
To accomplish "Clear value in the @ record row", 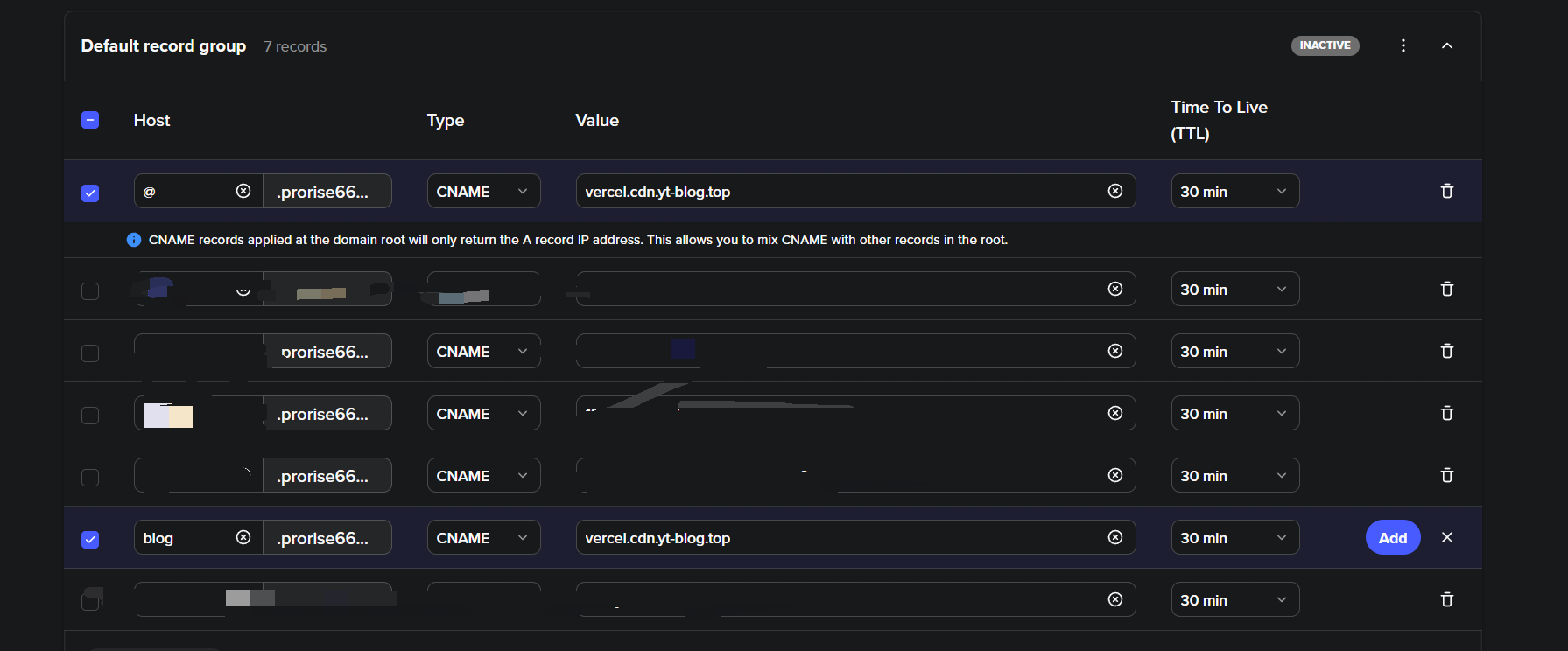I will coord(1114,191).
